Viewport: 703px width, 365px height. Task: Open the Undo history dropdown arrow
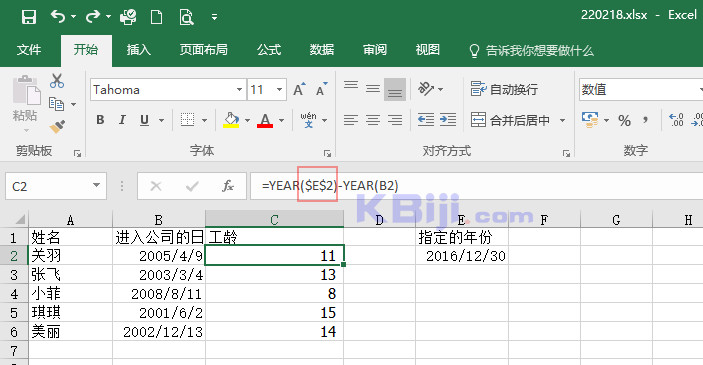pos(73,17)
